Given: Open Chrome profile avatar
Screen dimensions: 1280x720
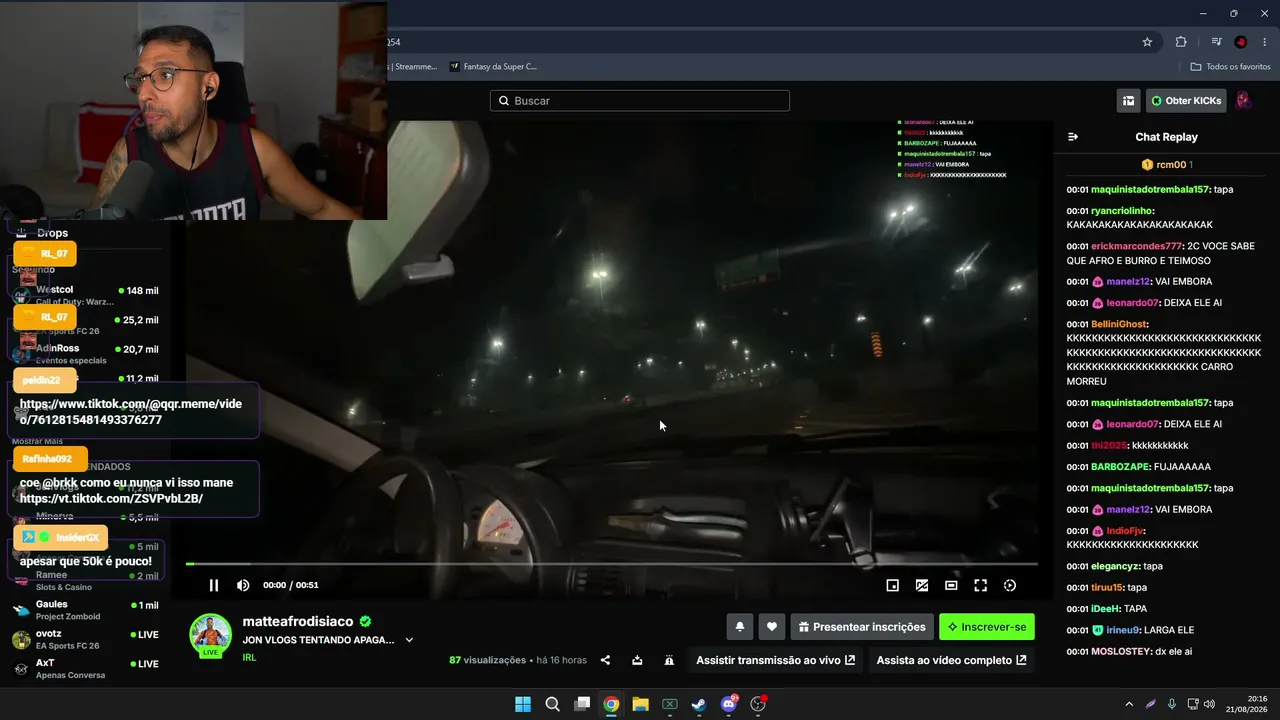Looking at the screenshot, I should tap(1241, 42).
